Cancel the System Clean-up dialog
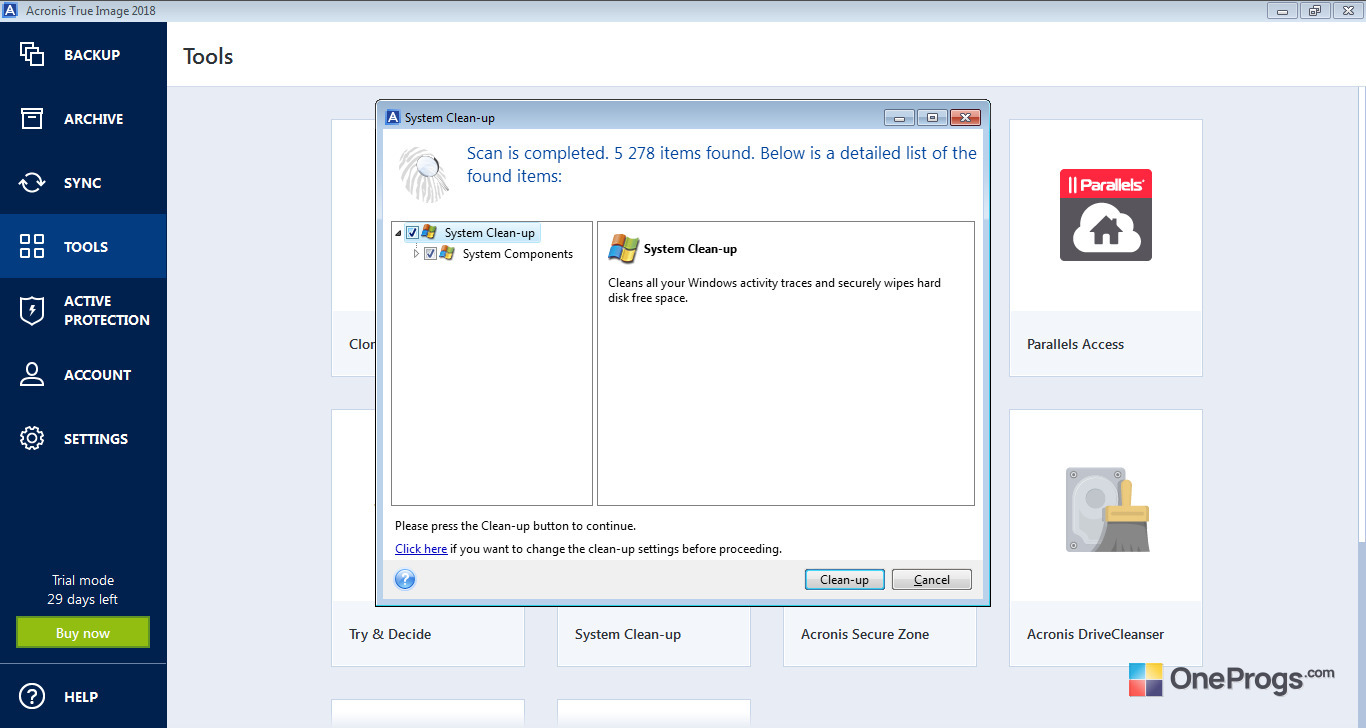The width and height of the screenshot is (1366, 728). [x=932, y=580]
